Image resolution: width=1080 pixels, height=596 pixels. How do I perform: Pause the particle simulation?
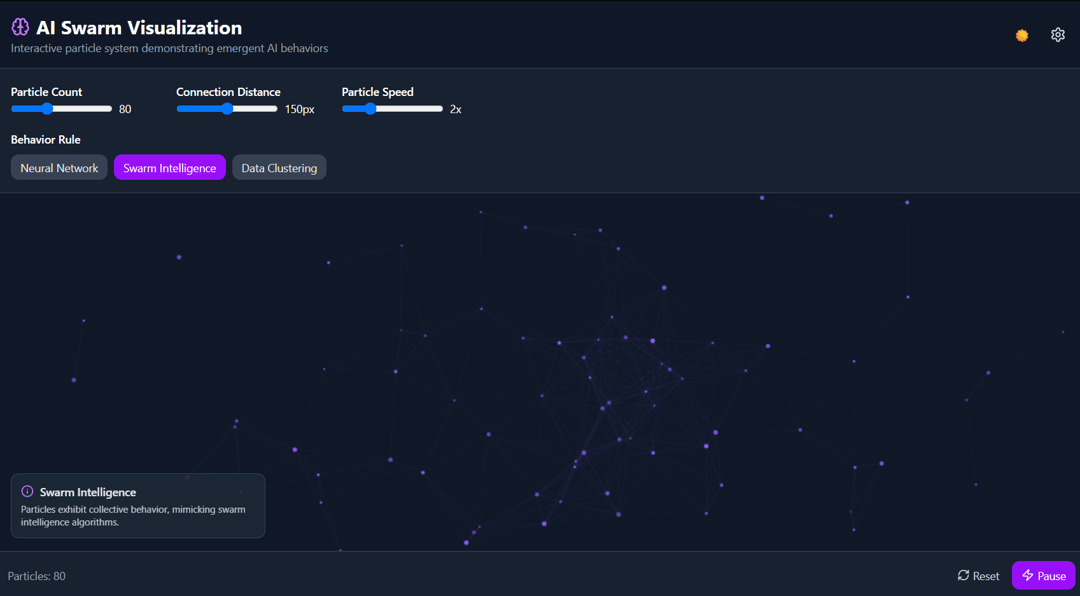(1043, 575)
